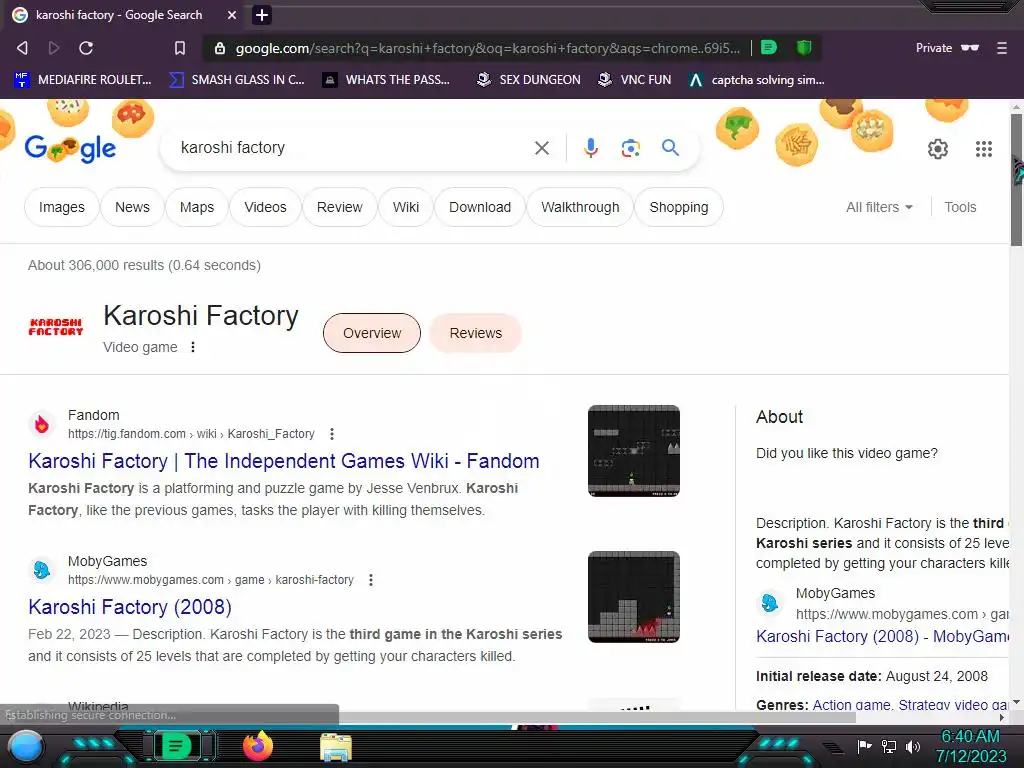Select the Overview tab
Viewport: 1024px width, 768px height.
(x=372, y=333)
